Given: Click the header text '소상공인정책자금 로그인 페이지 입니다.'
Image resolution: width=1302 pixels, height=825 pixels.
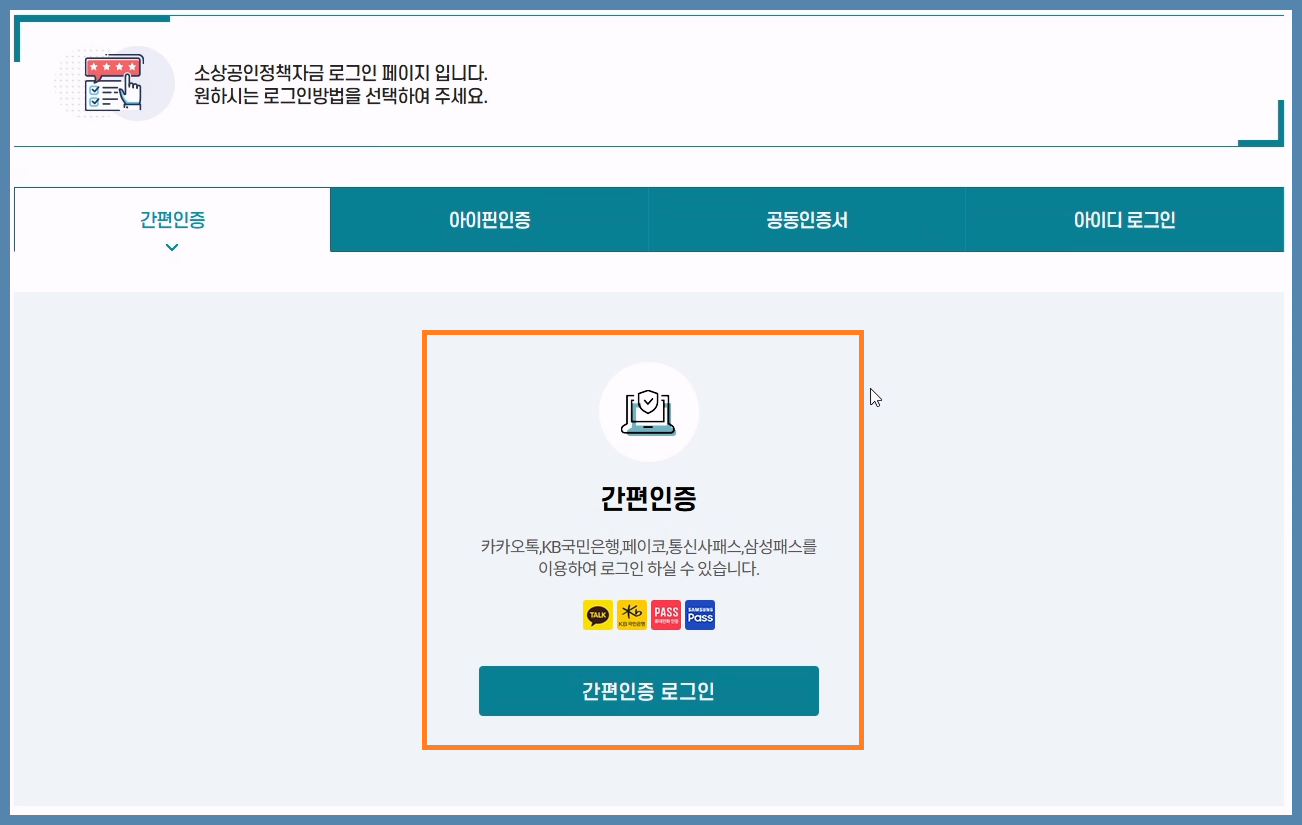Looking at the screenshot, I should click(340, 74).
